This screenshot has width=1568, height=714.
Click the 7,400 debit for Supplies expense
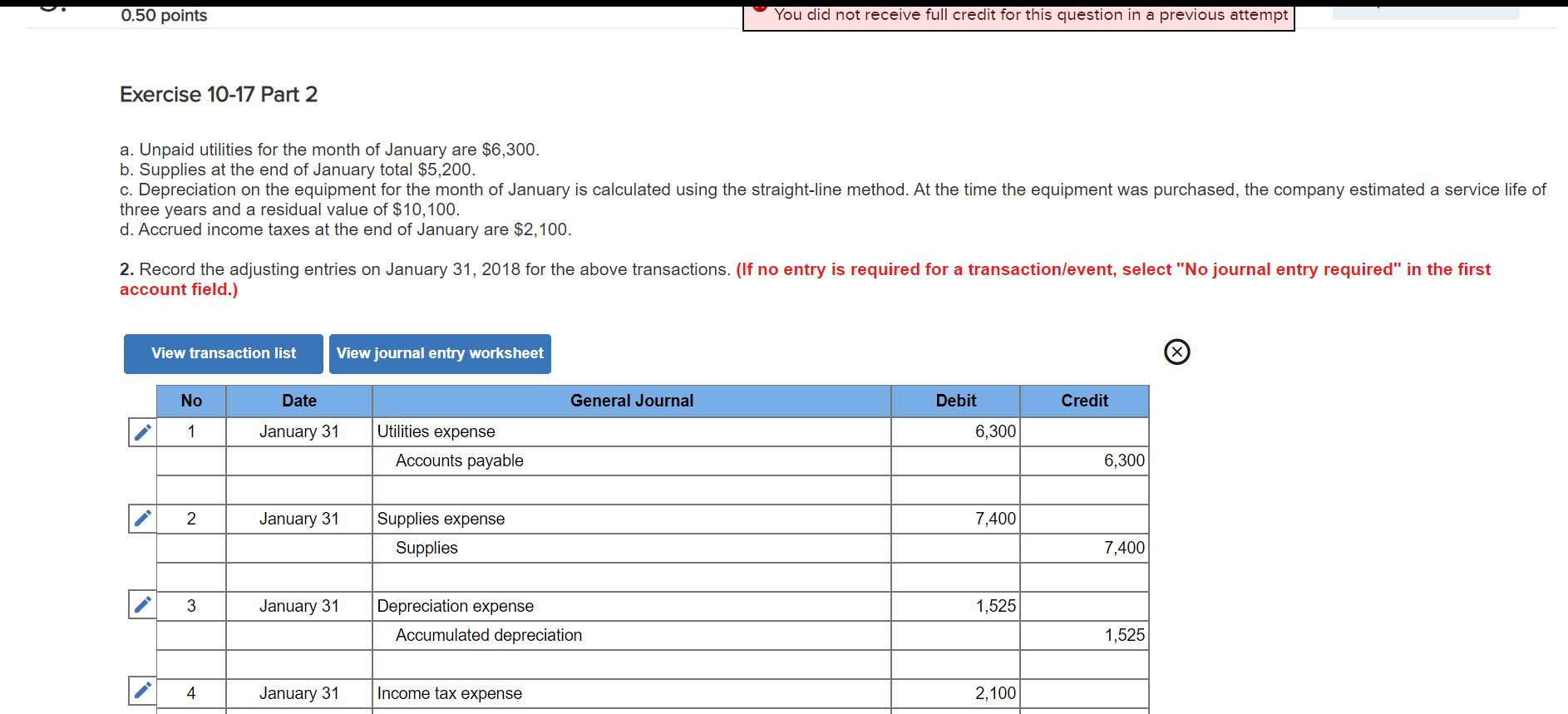tap(956, 519)
